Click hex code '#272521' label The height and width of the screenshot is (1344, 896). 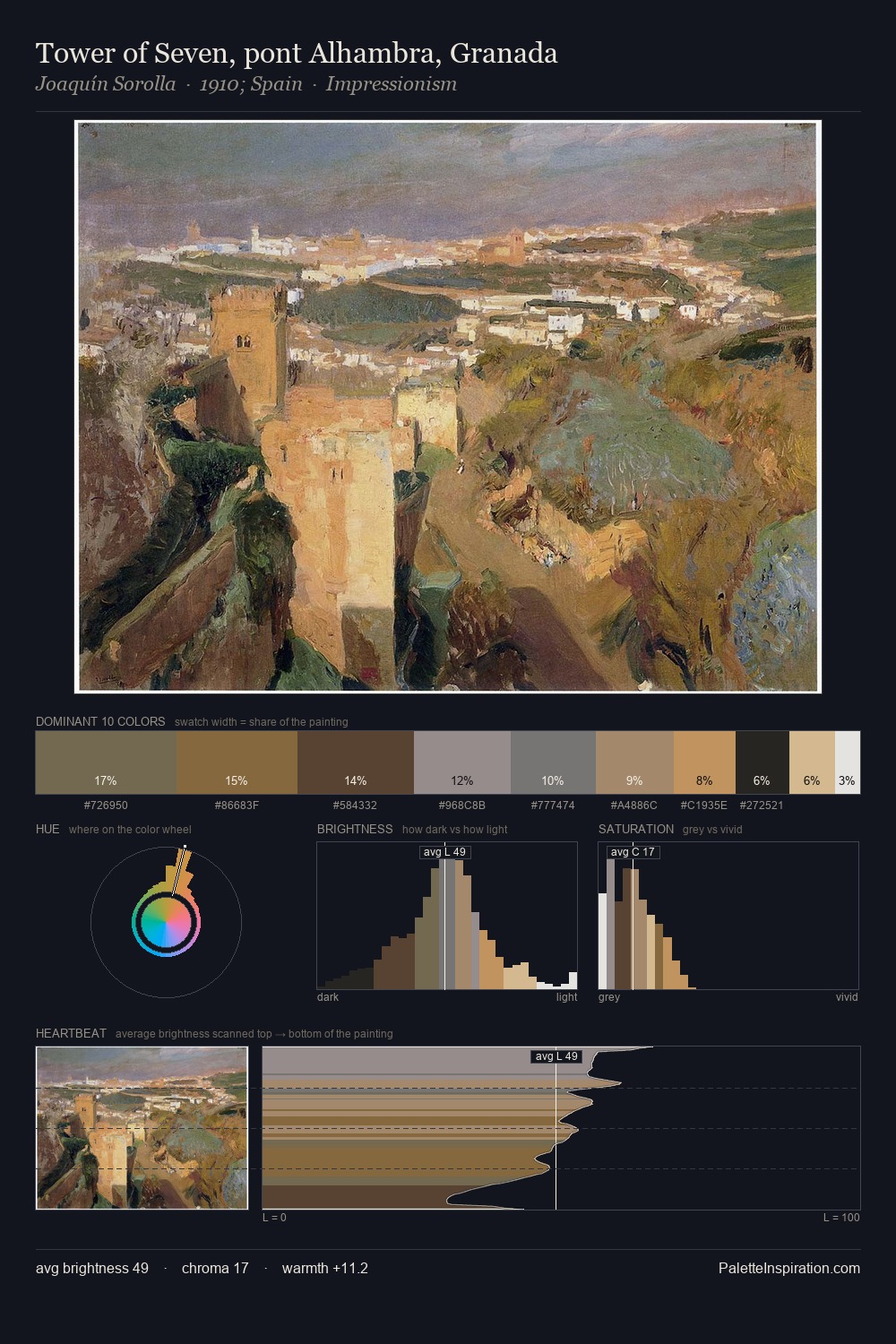coord(762,805)
